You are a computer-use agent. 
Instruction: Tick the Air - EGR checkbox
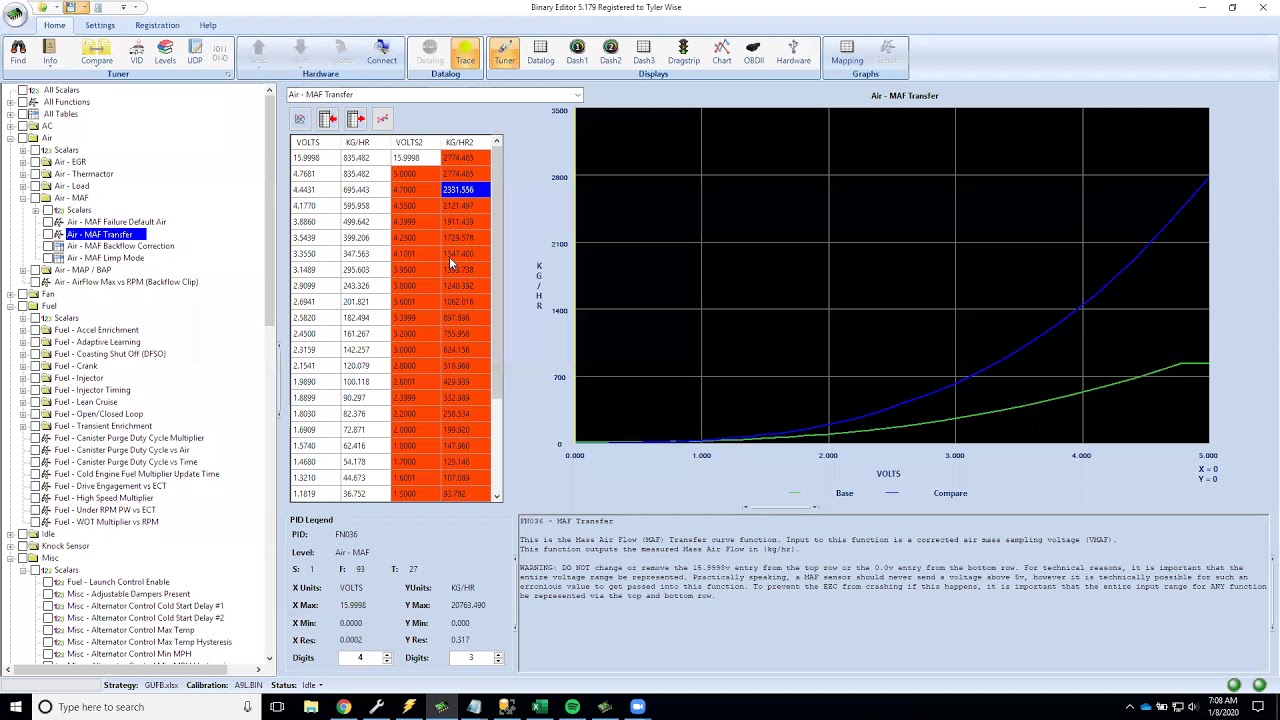click(x=34, y=162)
